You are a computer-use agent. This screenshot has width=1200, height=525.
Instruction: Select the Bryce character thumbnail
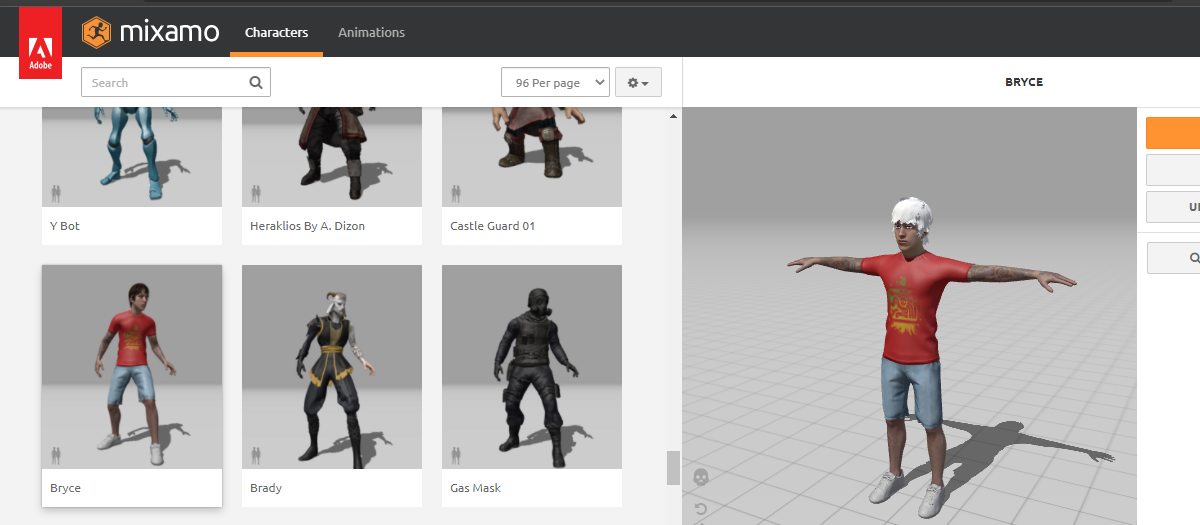pos(132,367)
